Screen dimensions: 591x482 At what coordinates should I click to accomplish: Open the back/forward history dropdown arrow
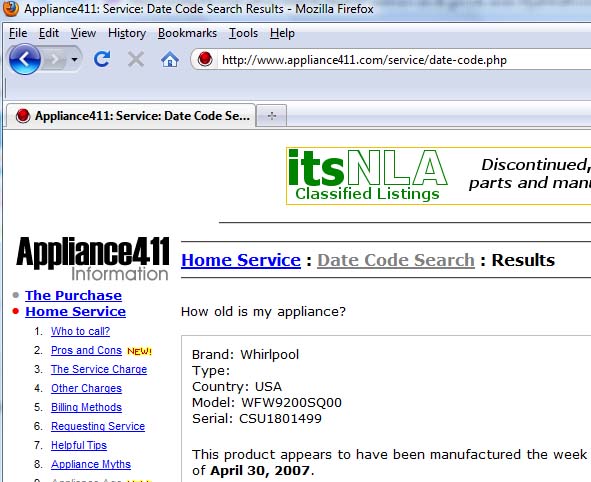pyautogui.click(x=75, y=60)
